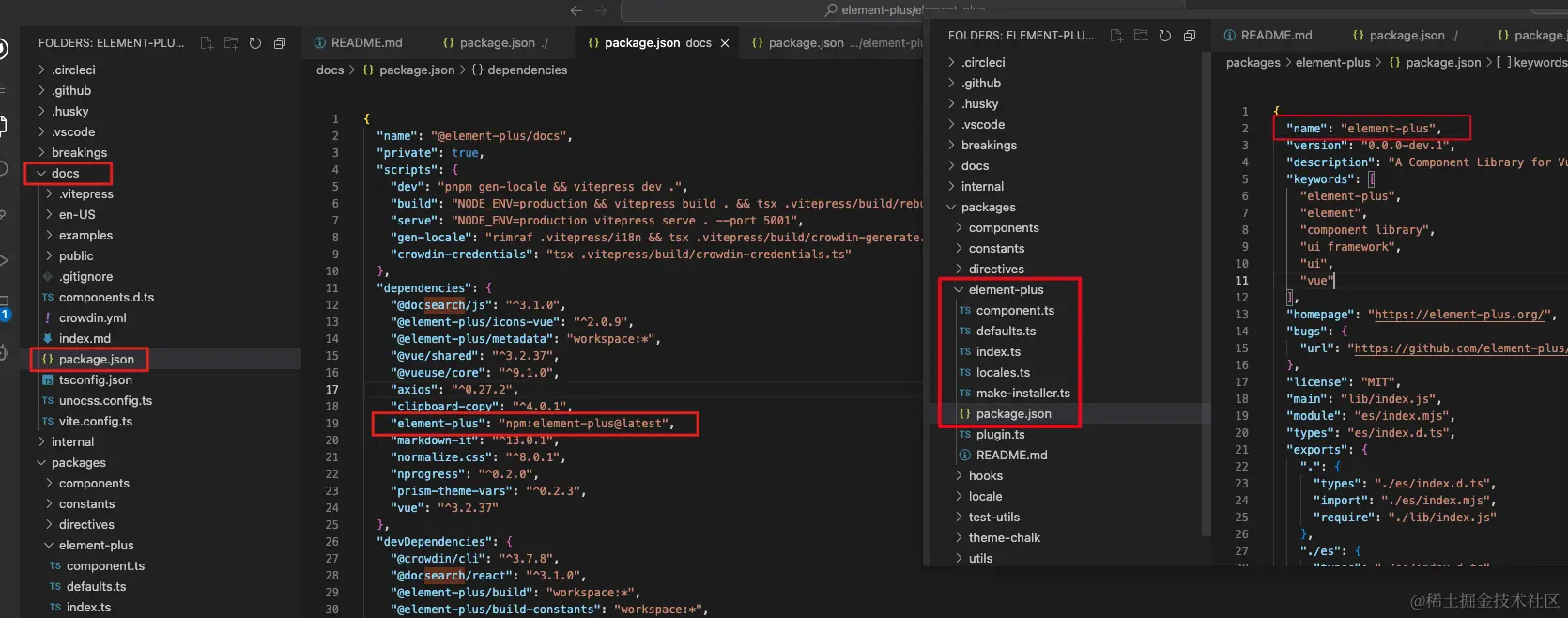Viewport: 1568px width, 618px height.
Task: Refresh the left window's explorer tree
Action: 255,43
